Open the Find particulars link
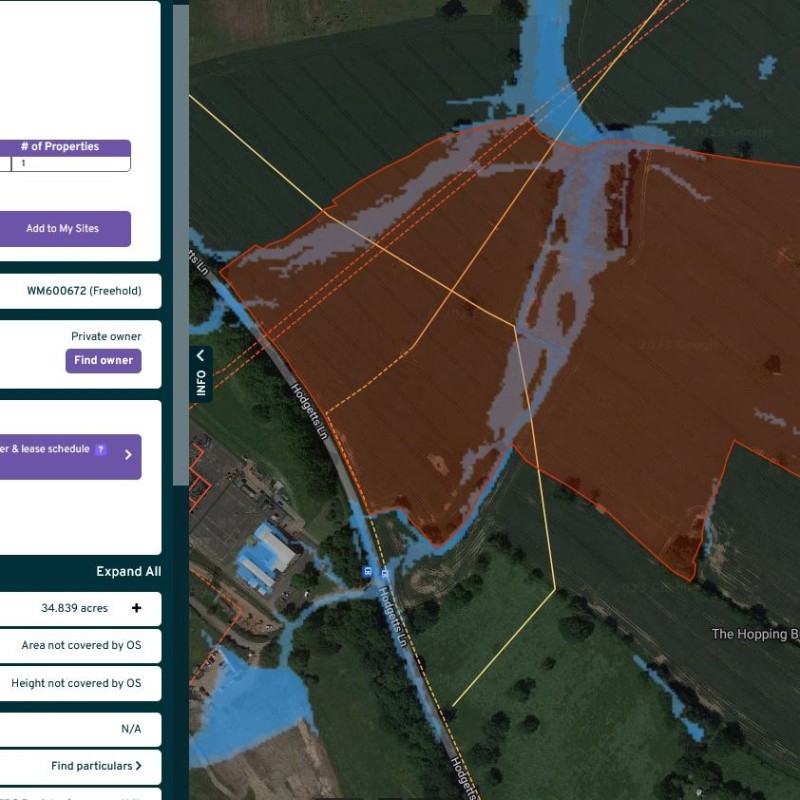Screen dimensions: 800x800 coord(96,766)
